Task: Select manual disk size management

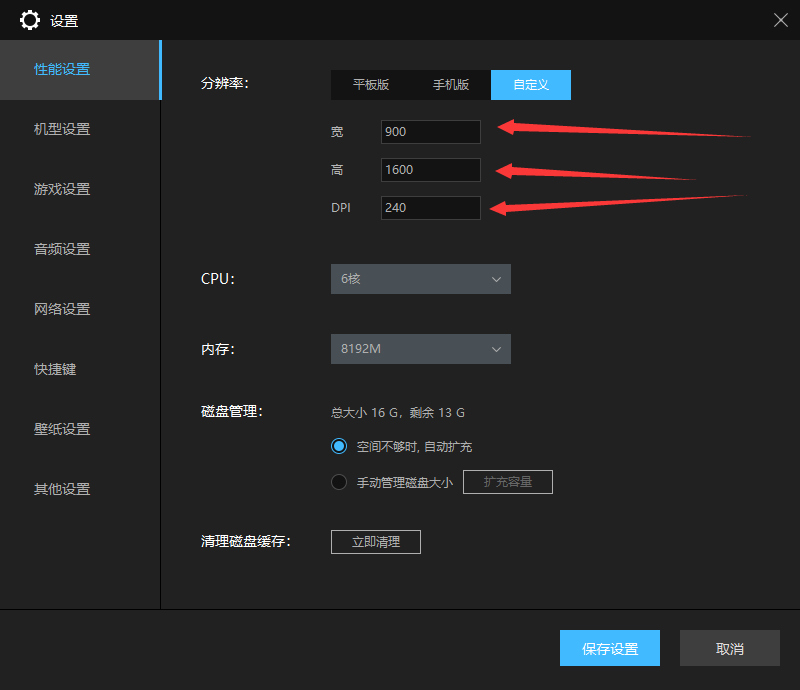Action: tap(339, 482)
